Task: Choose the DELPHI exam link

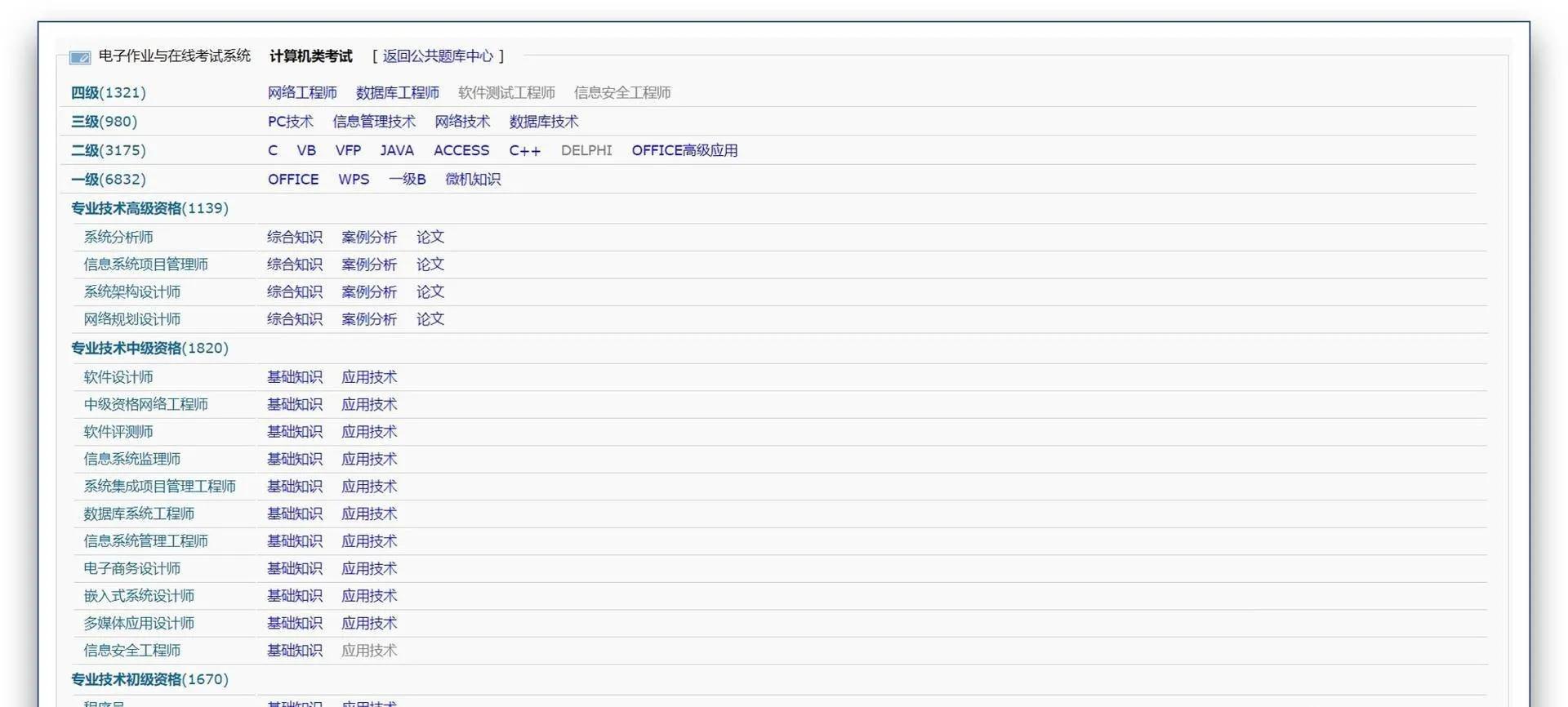Action: click(586, 150)
